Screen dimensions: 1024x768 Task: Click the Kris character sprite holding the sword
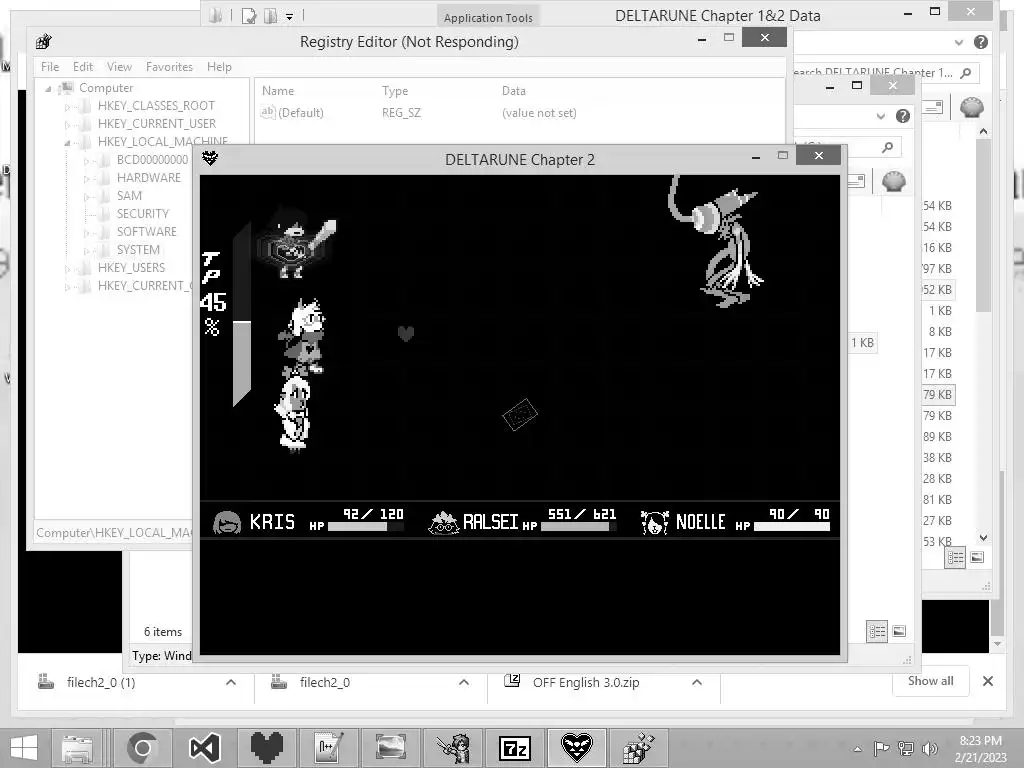point(295,244)
